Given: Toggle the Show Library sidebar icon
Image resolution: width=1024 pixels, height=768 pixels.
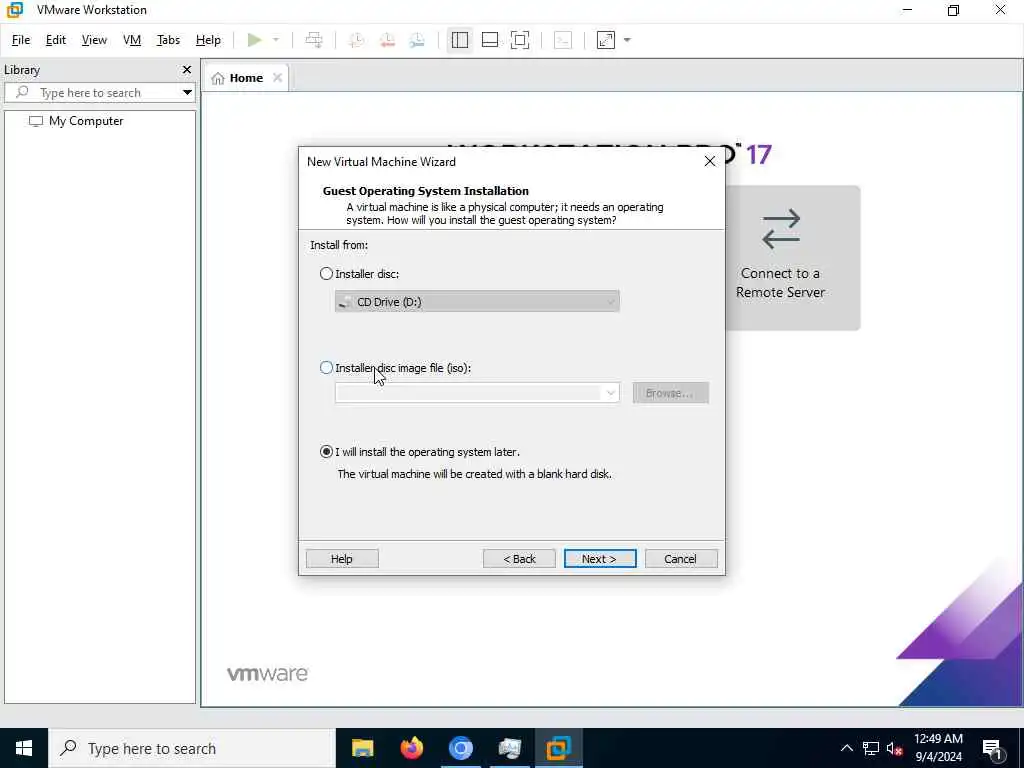Looking at the screenshot, I should tap(460, 40).
